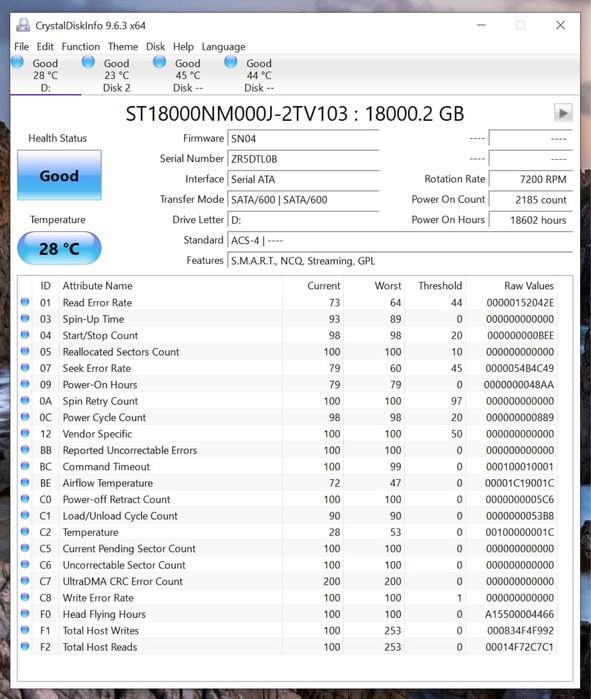Click status orb for Spin-Up Time row
The width and height of the screenshot is (591, 699).
click(x=25, y=319)
